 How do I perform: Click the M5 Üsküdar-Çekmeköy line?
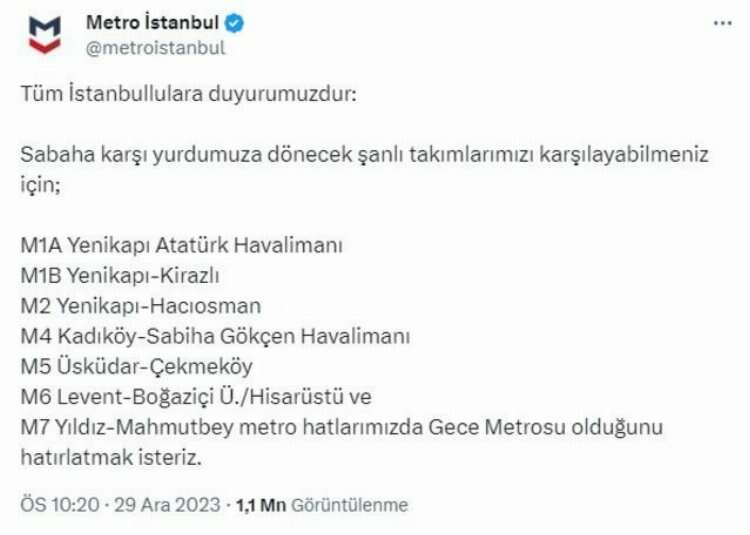coord(136,366)
